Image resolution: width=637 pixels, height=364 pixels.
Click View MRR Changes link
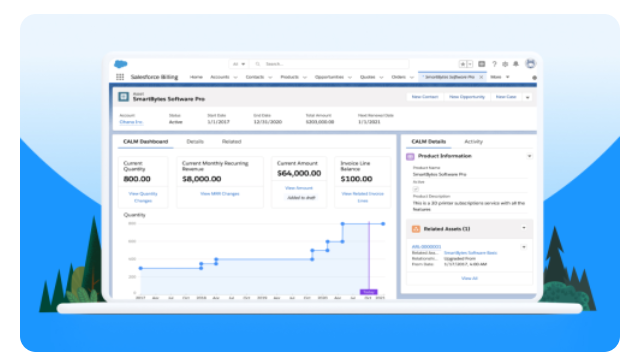click(x=220, y=194)
